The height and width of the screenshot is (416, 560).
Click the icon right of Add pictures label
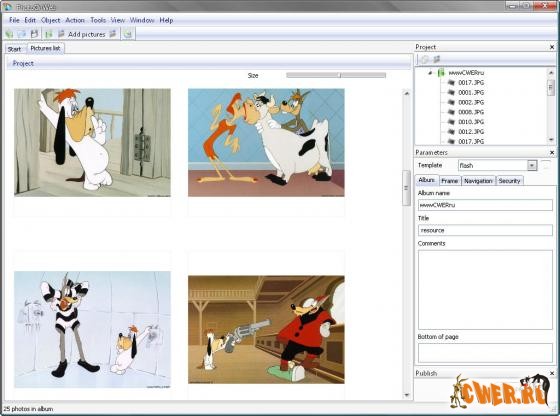click(113, 34)
